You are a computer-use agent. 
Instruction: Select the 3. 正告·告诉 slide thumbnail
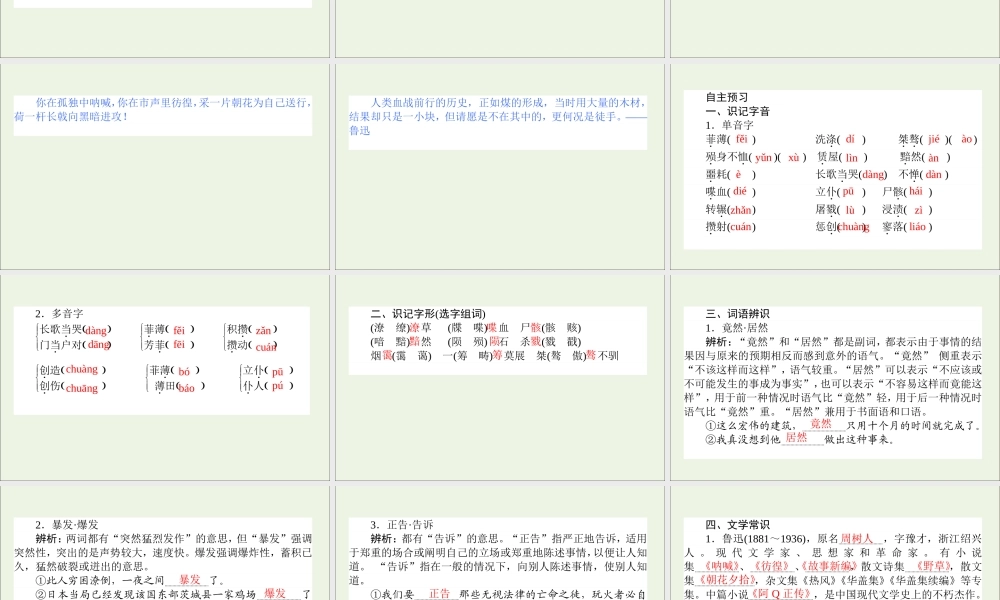click(x=499, y=543)
